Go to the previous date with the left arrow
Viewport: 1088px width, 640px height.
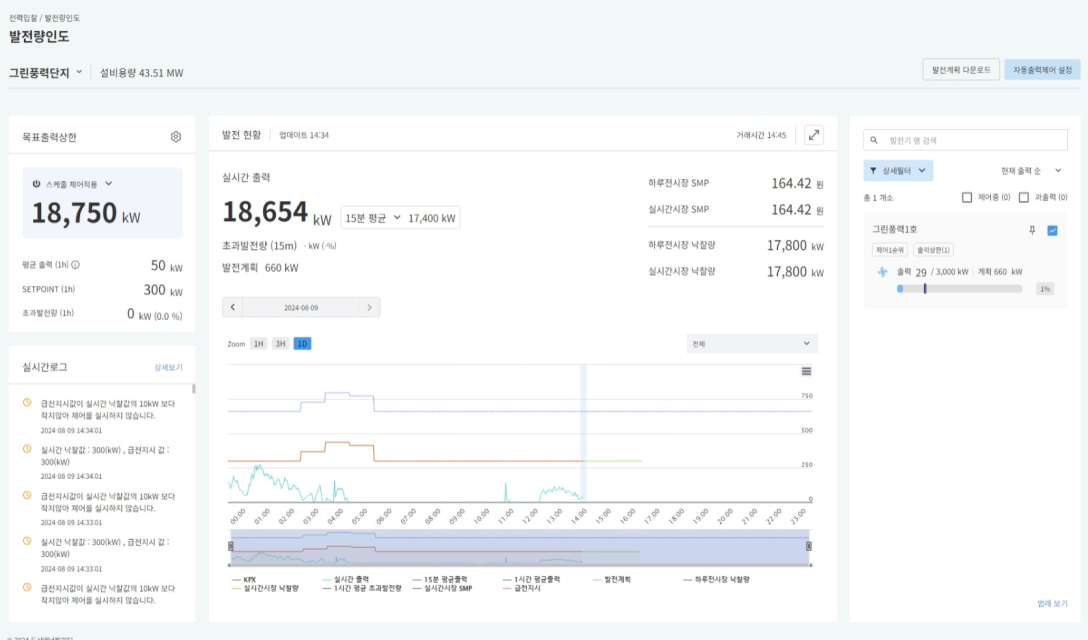(x=232, y=307)
